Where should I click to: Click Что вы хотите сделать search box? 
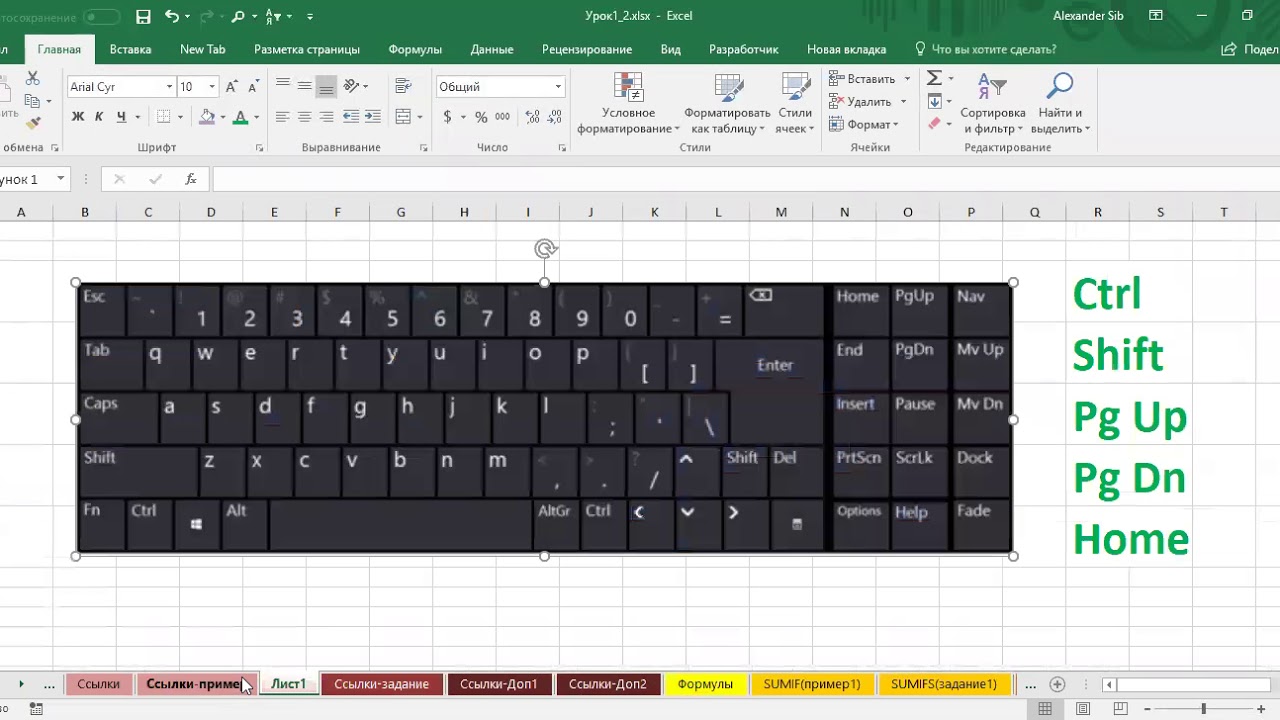click(985, 49)
